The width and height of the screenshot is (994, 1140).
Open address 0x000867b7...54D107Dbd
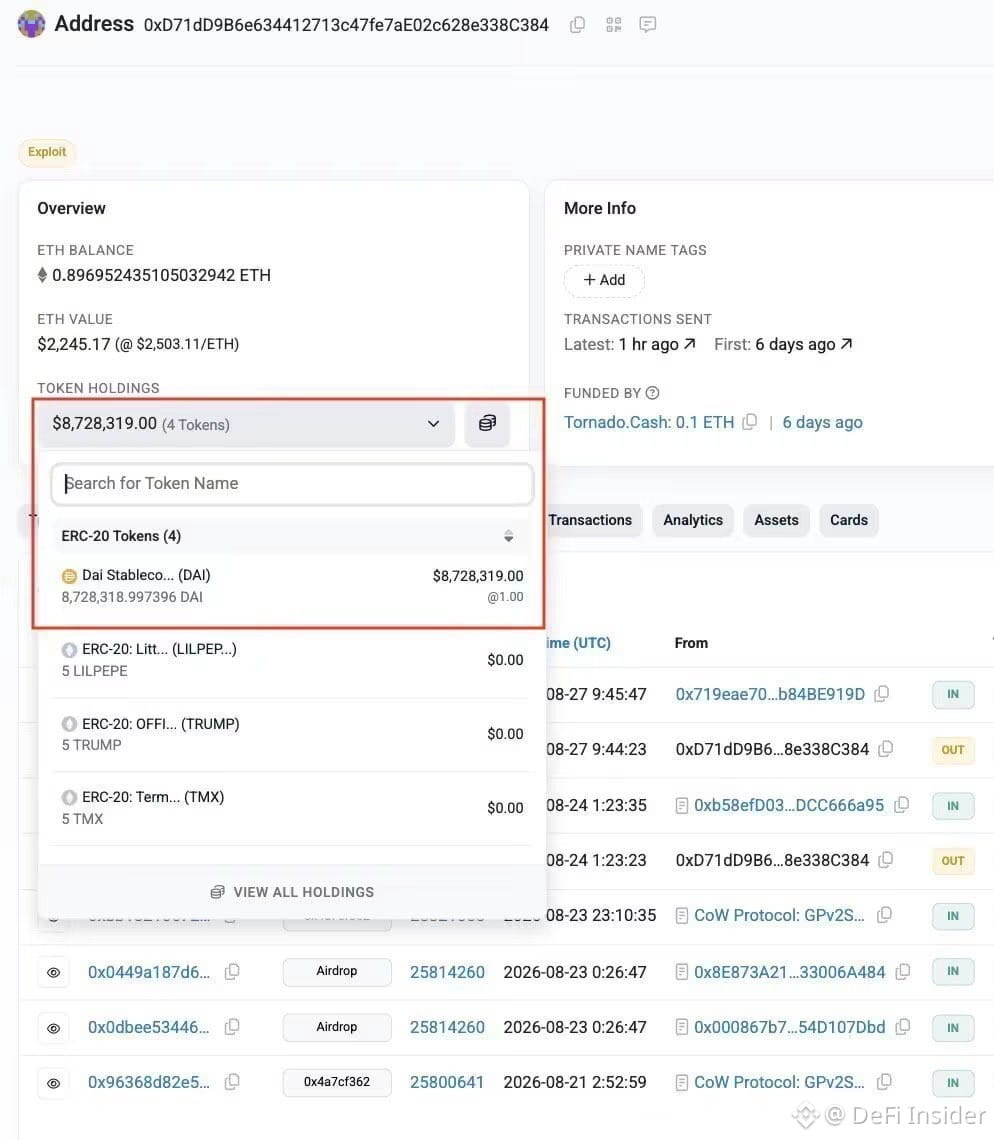click(x=790, y=1027)
